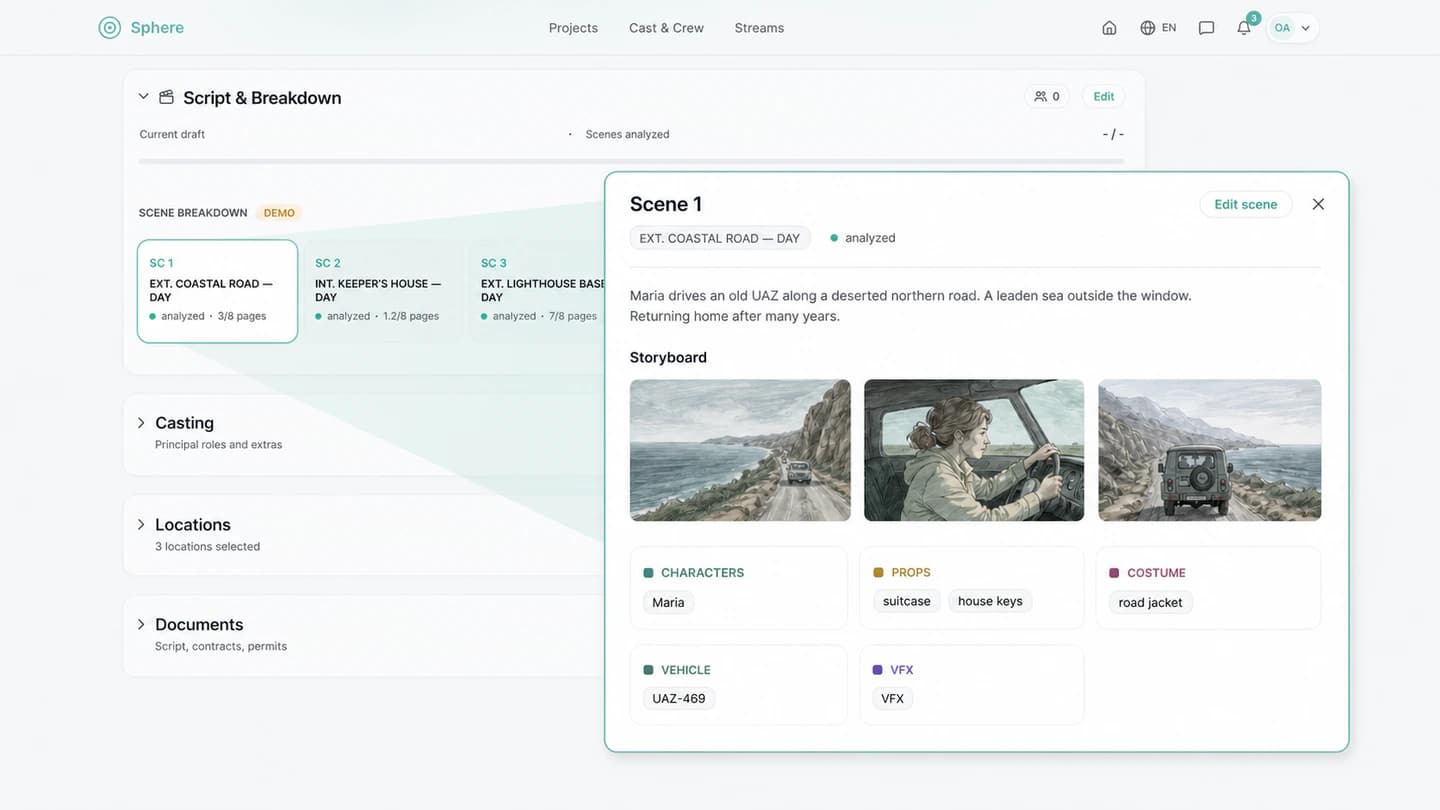Go to Streams navigation item
This screenshot has height=810, width=1440.
(759, 28)
